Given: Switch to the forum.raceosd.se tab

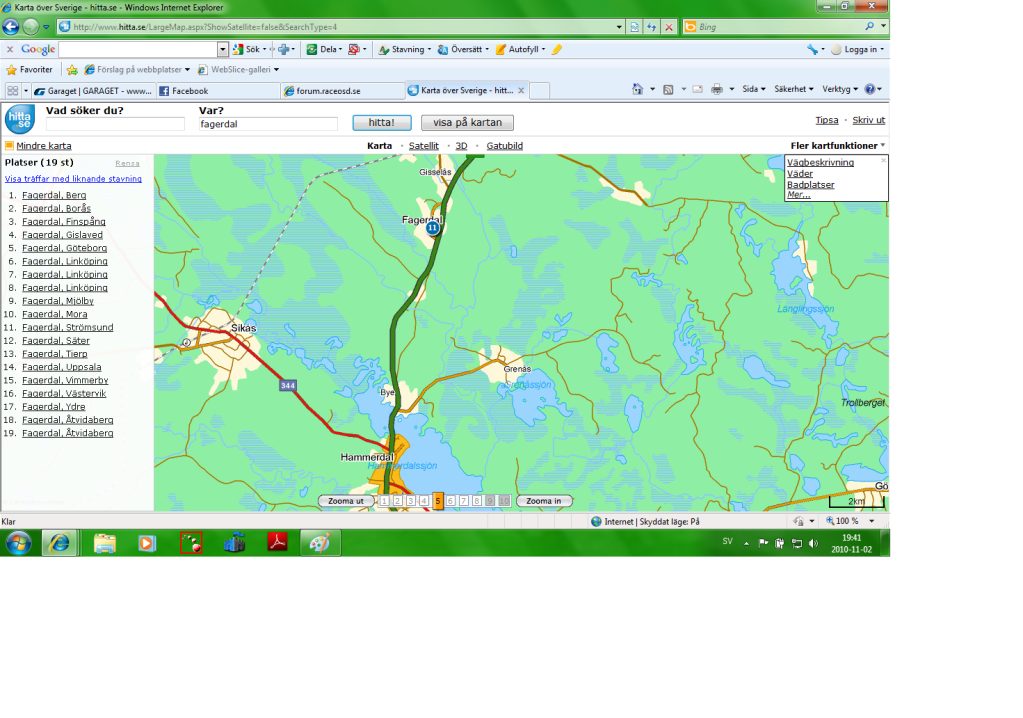Looking at the screenshot, I should pyautogui.click(x=335, y=91).
